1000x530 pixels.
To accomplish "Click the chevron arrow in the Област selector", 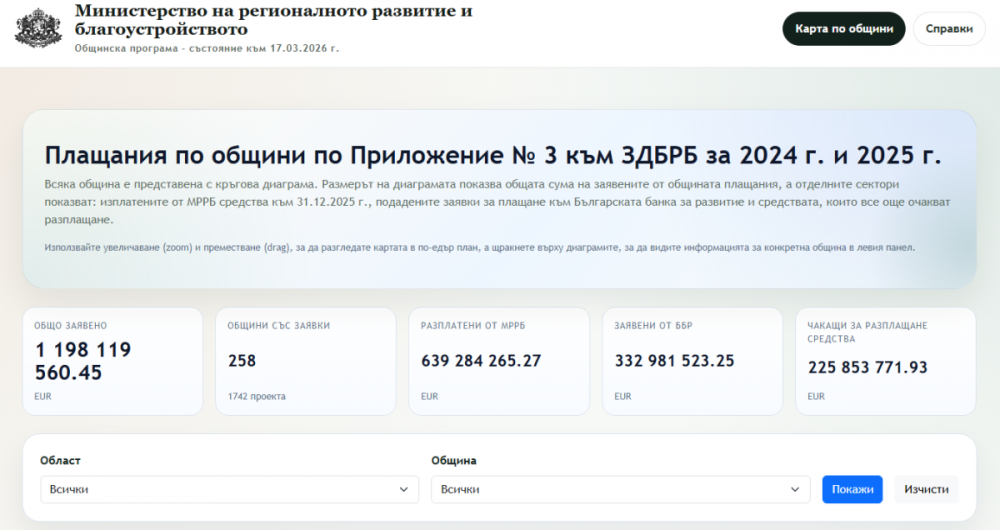I will point(404,489).
